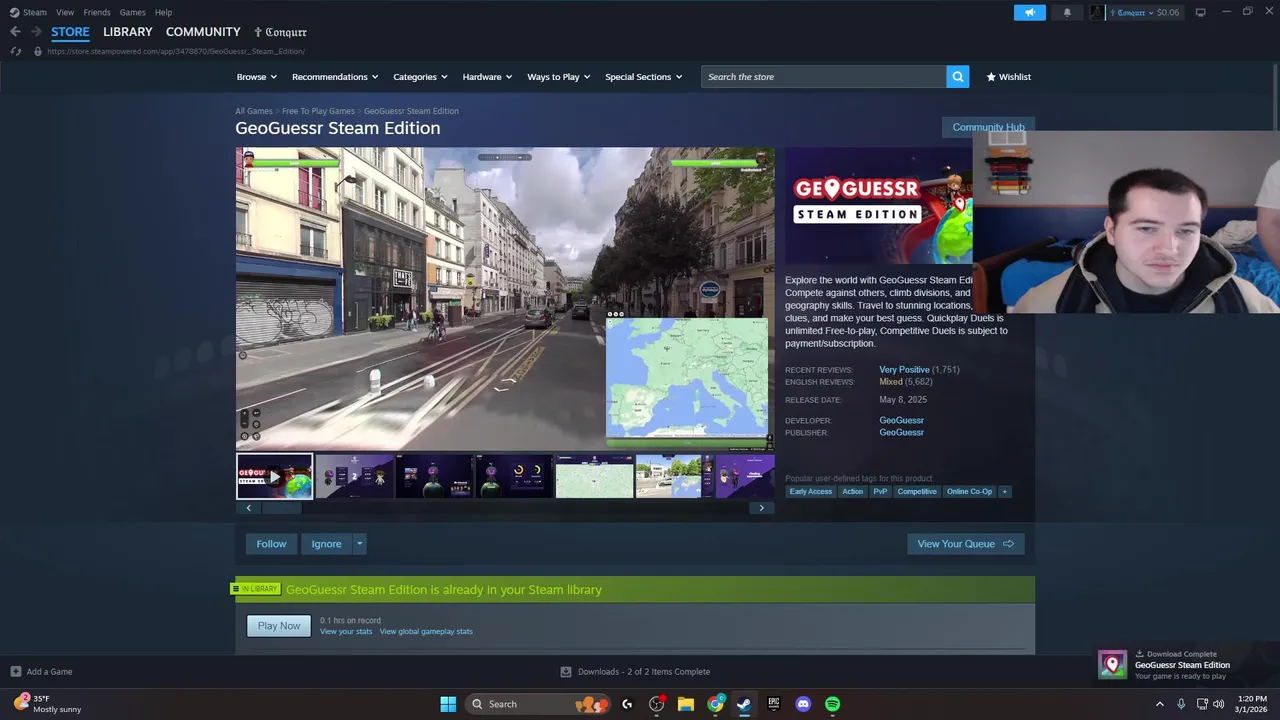Viewport: 1280px width, 720px height.
Task: Open the Downloads status in the bottom bar
Action: coord(635,672)
